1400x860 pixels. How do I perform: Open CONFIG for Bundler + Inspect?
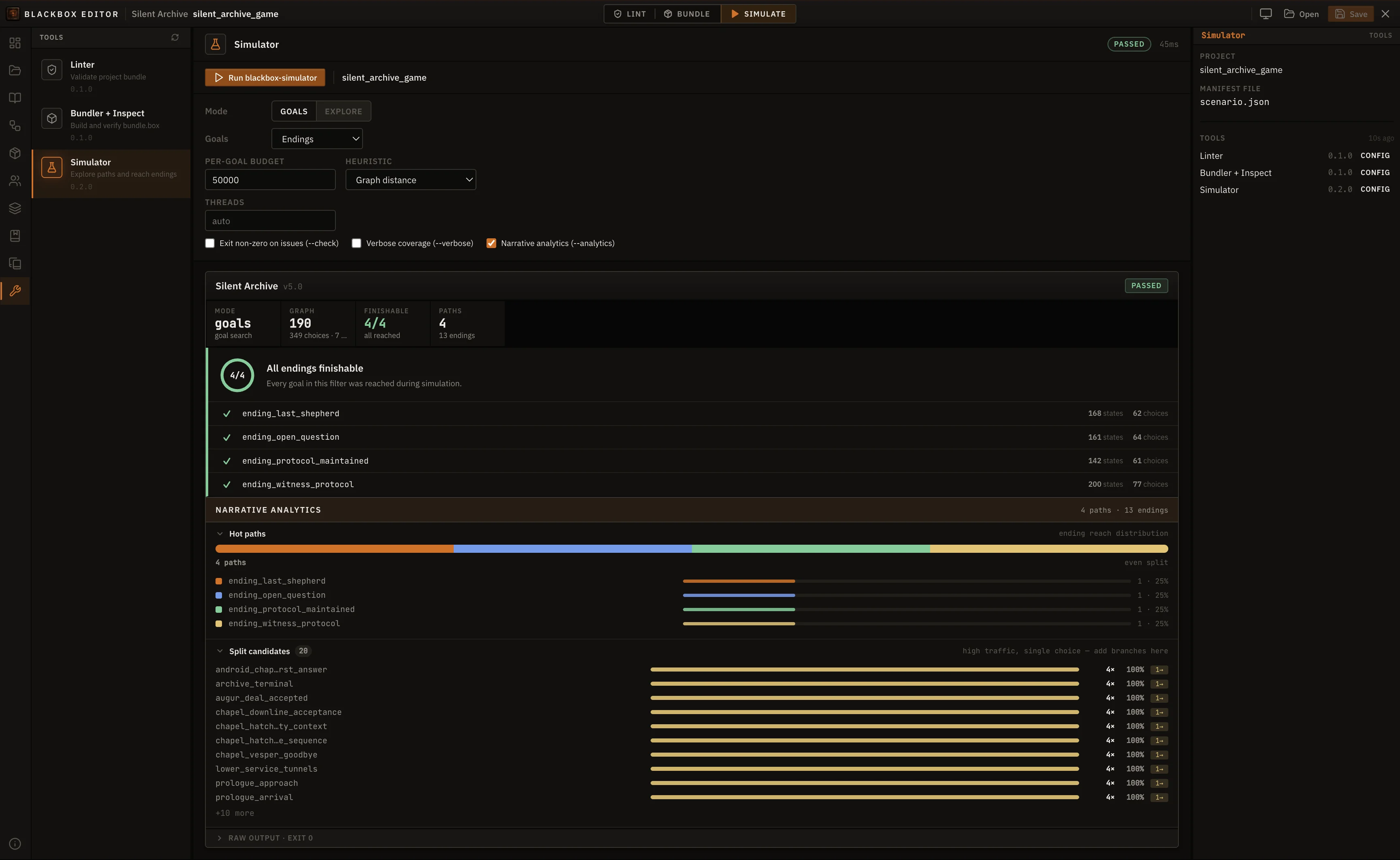[1375, 172]
